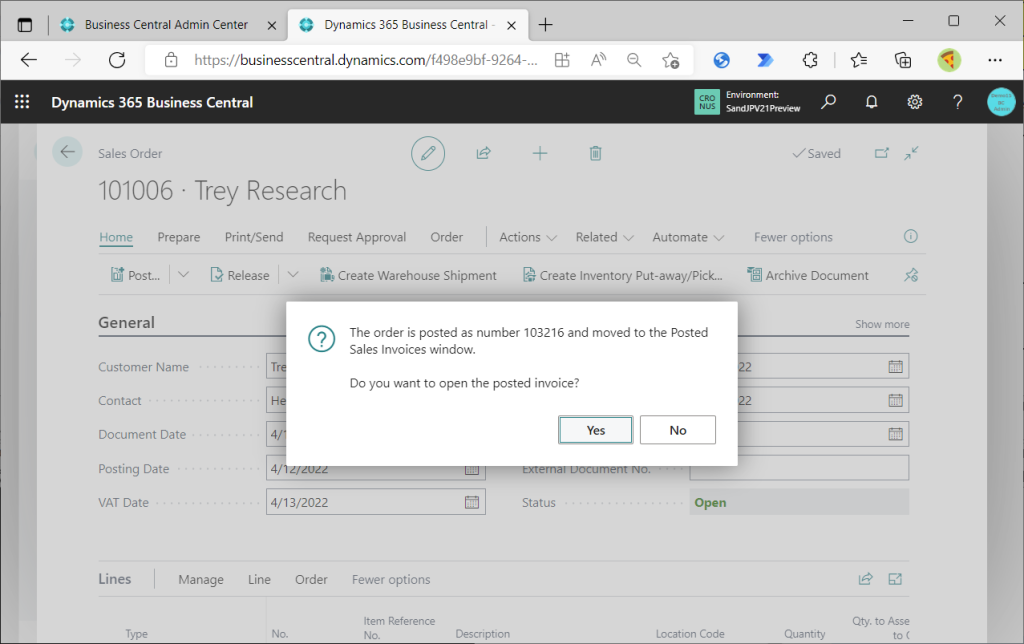
Task: Expand the Automate menu
Action: point(688,237)
